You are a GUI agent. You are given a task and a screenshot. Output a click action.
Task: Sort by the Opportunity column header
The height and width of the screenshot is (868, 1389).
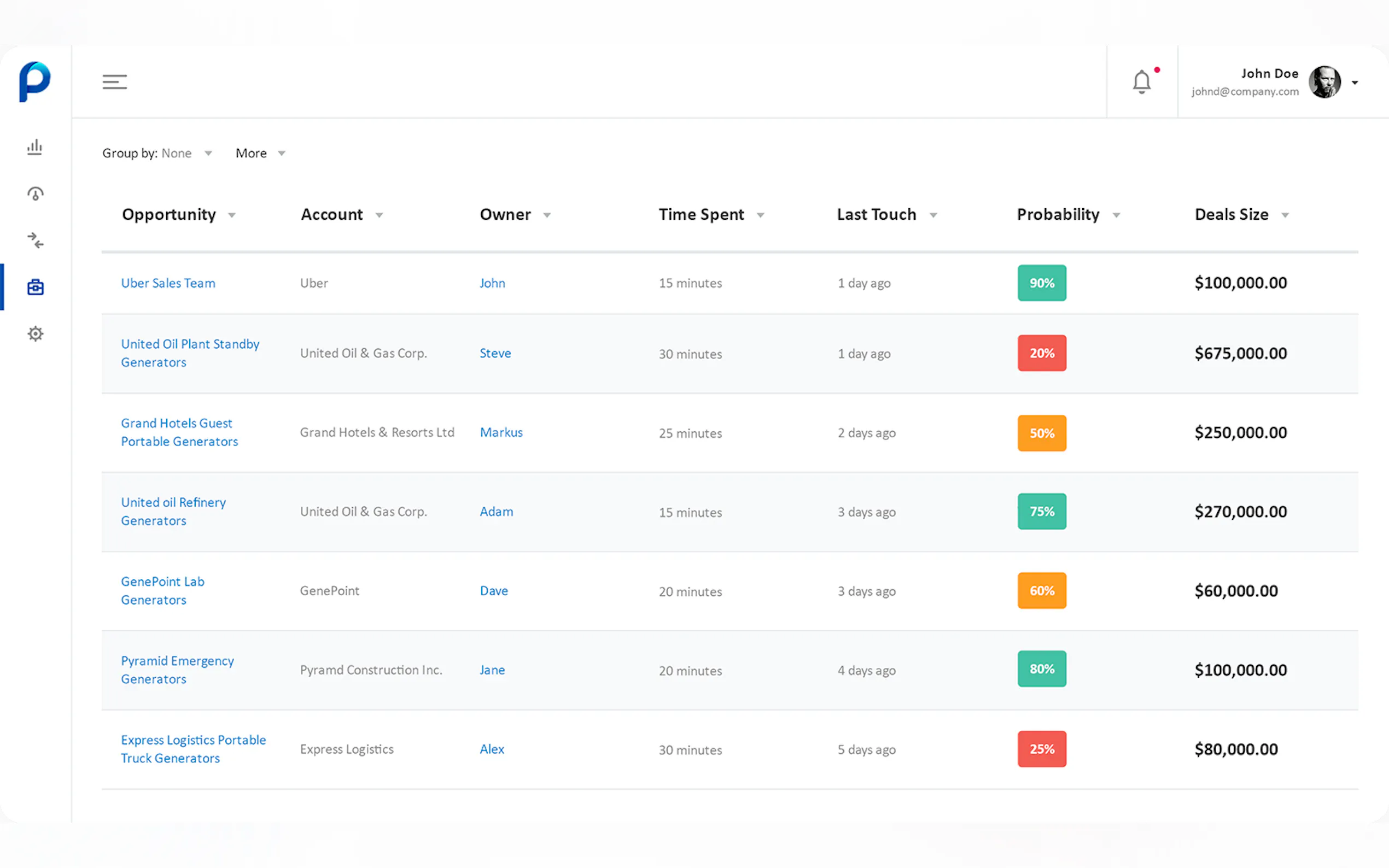pyautogui.click(x=169, y=214)
